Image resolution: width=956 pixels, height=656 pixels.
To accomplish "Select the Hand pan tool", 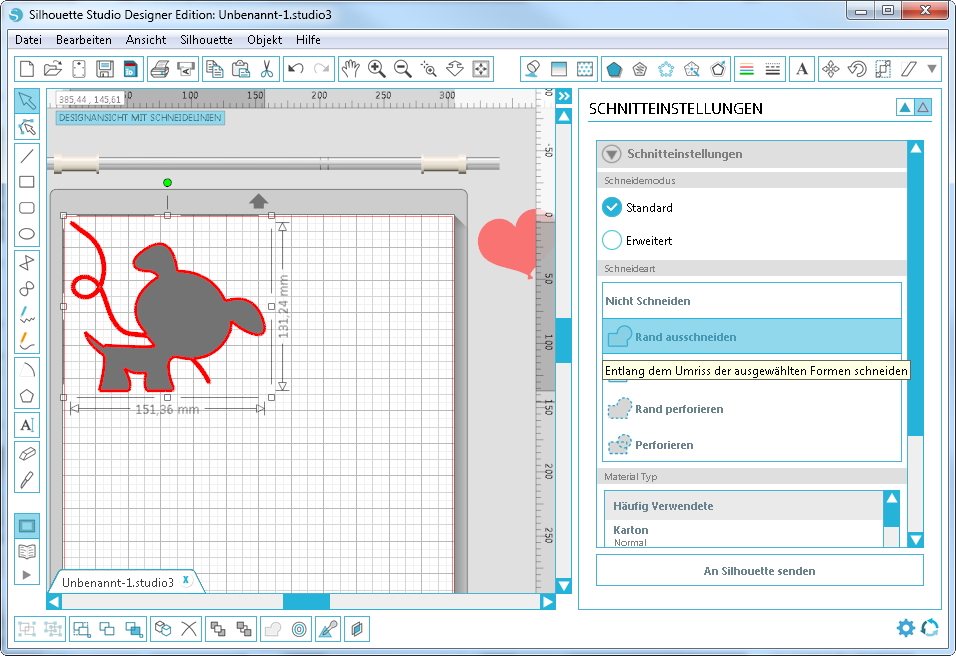I will (x=350, y=69).
